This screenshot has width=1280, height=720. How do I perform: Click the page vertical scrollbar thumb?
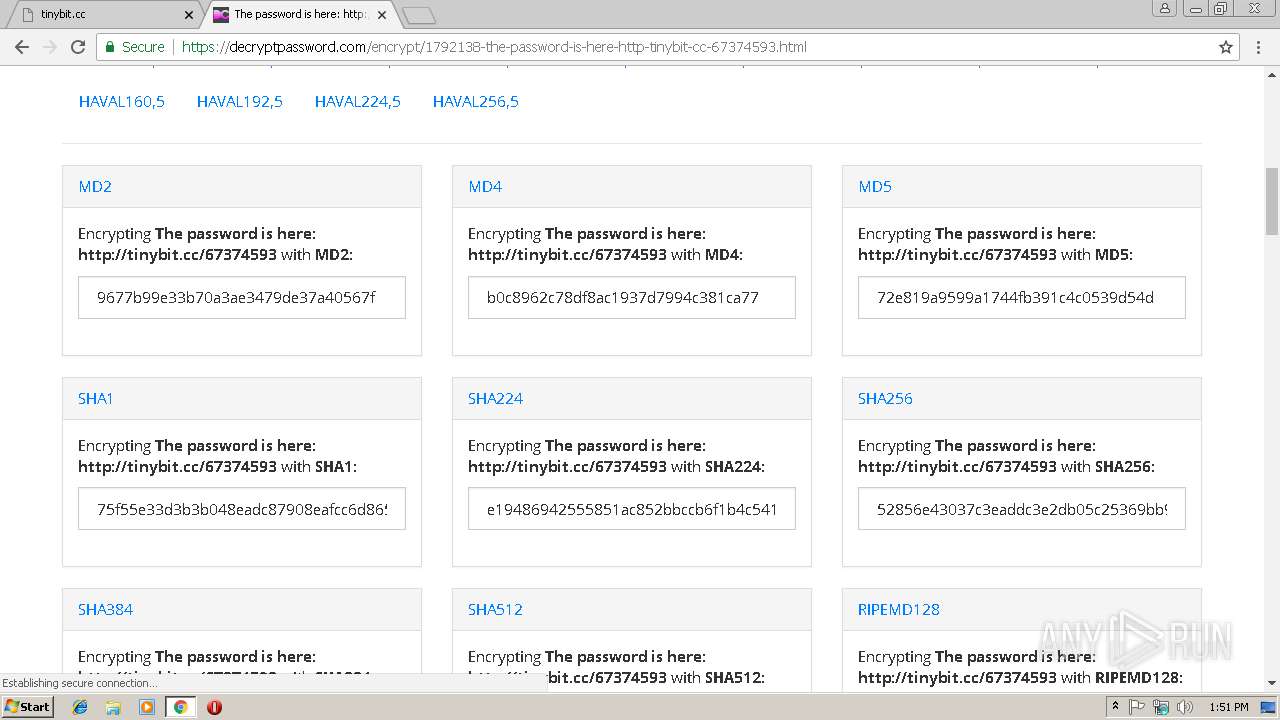[x=1271, y=202]
